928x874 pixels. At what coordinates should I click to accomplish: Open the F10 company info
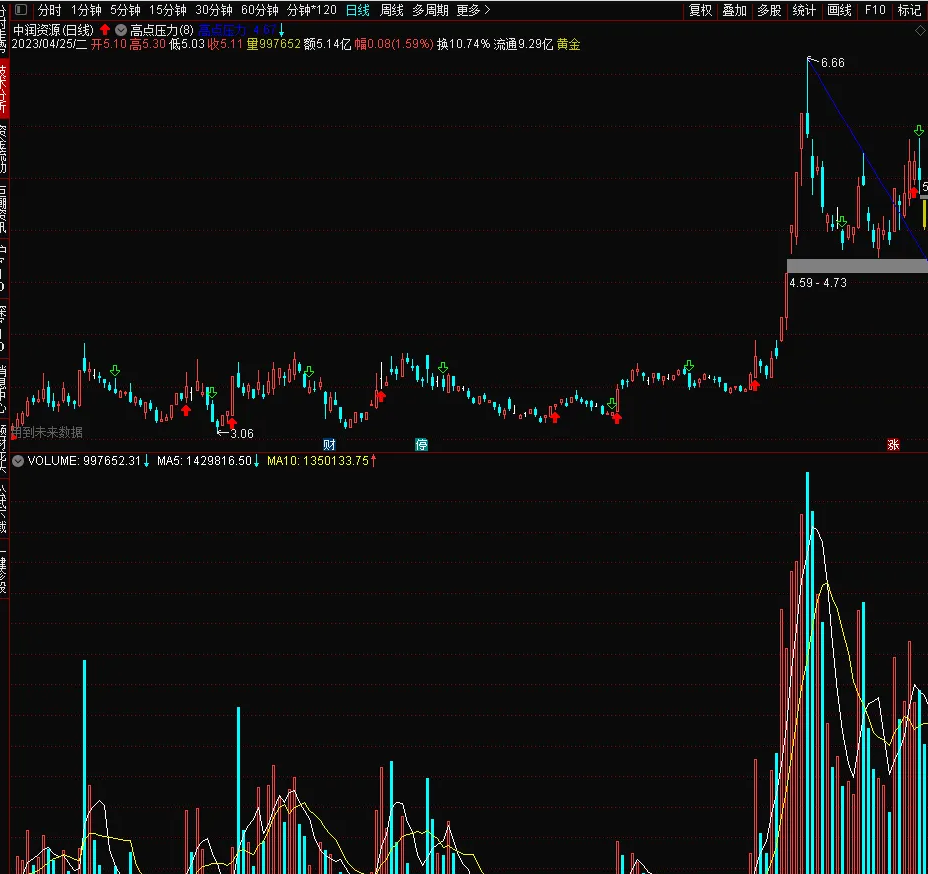[x=875, y=10]
